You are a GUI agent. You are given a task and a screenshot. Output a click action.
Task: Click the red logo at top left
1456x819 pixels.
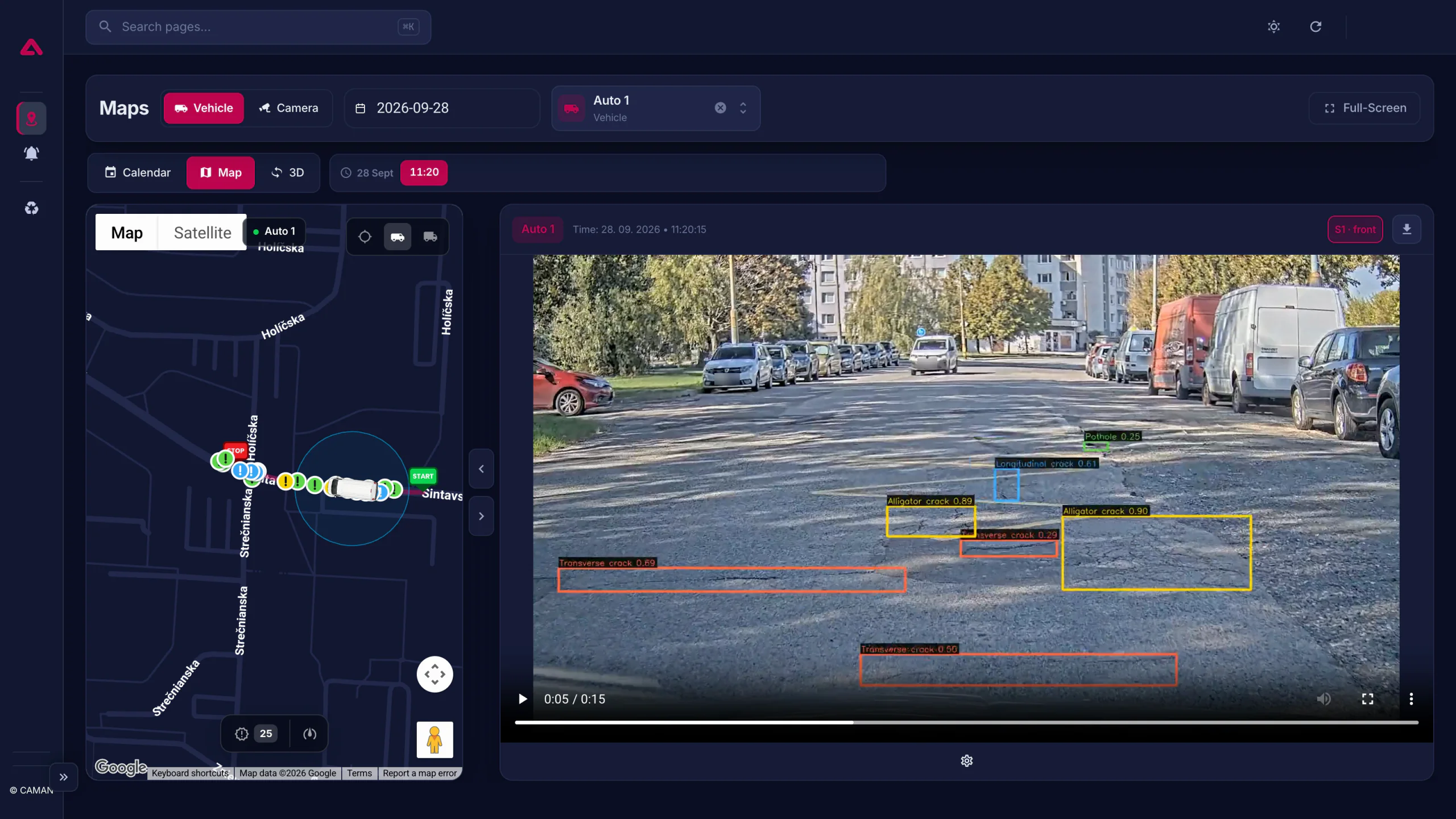click(x=31, y=47)
